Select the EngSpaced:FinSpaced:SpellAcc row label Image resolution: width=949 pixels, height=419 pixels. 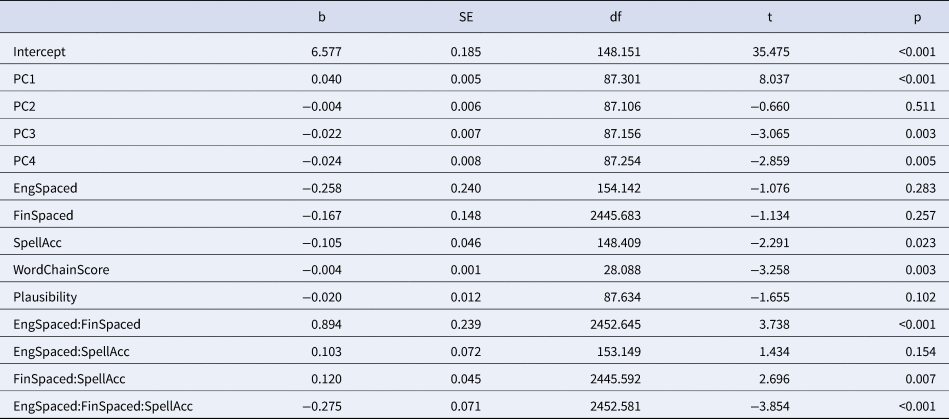[x=103, y=406]
